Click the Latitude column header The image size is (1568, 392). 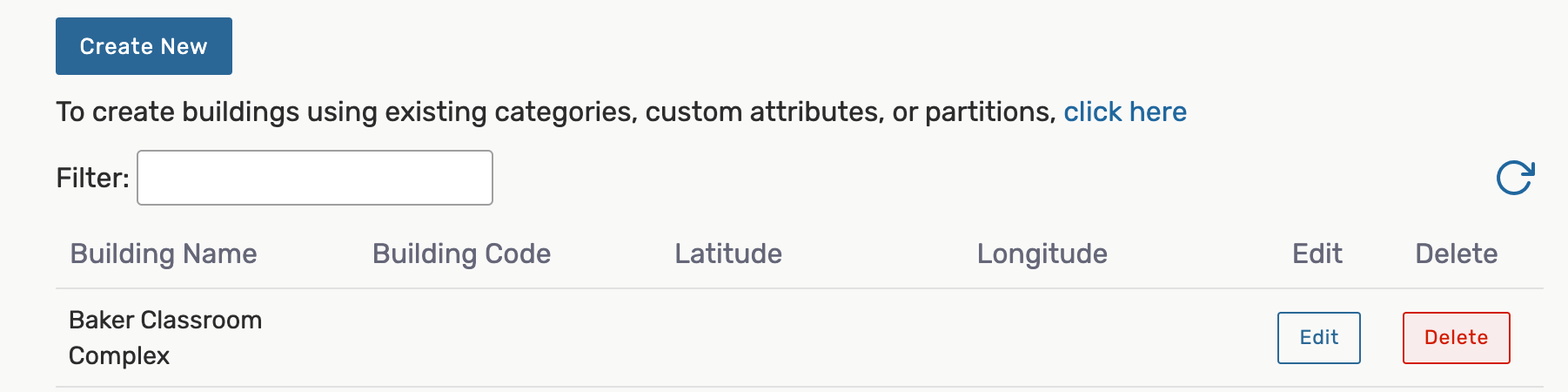[728, 253]
